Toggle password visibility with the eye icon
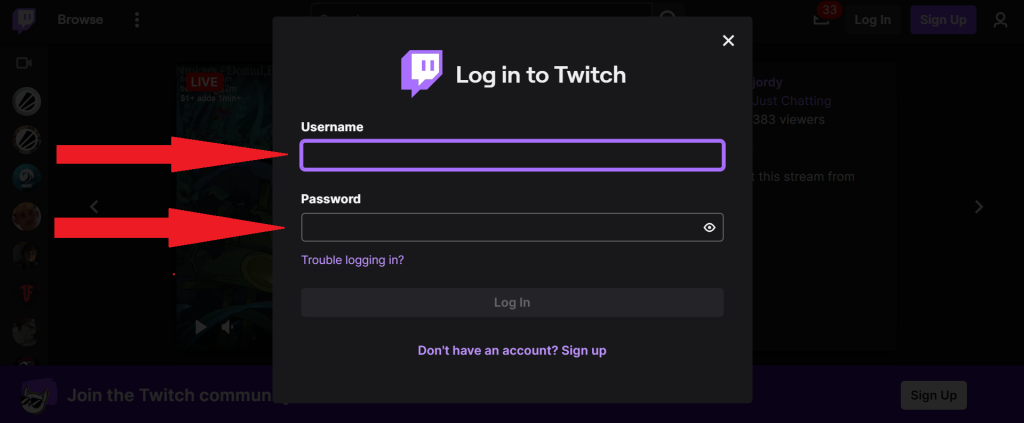Image resolution: width=1024 pixels, height=423 pixels. point(709,228)
